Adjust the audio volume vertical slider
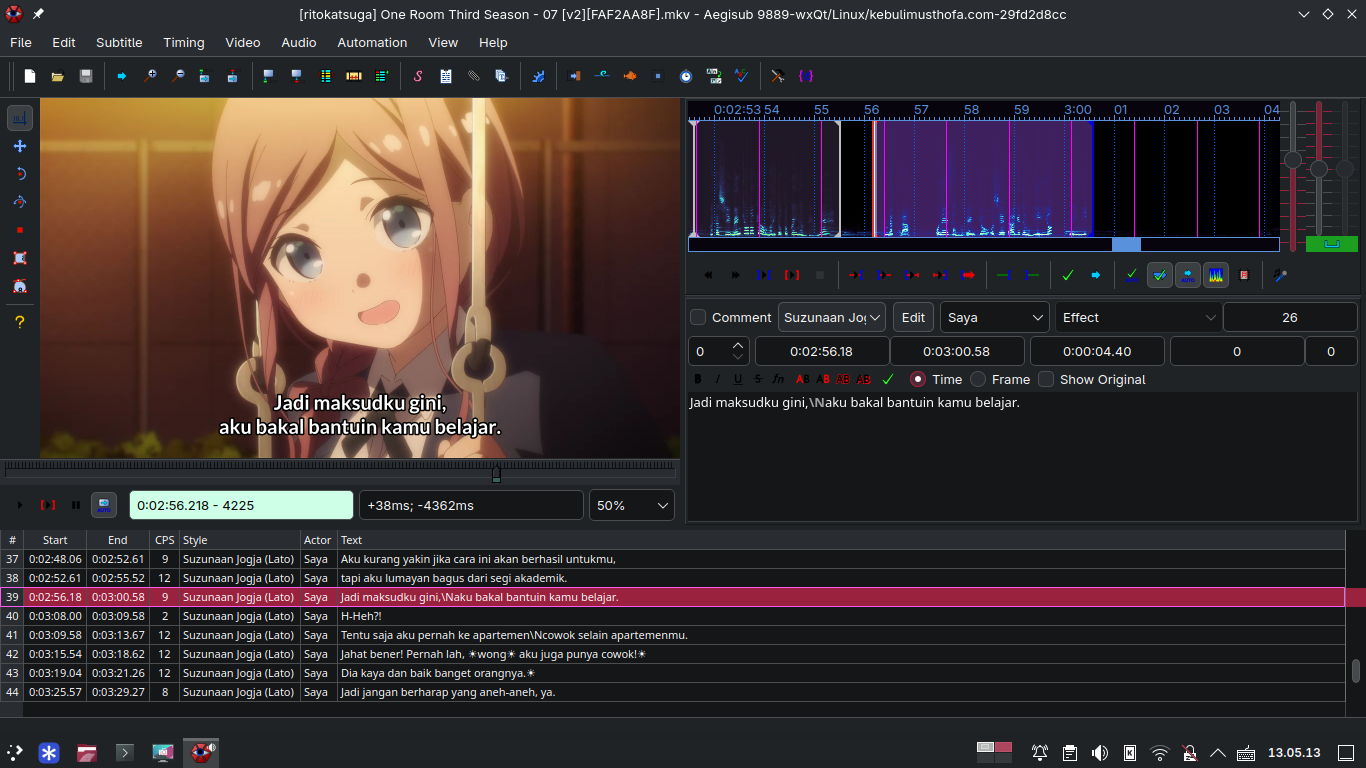Image resolution: width=1366 pixels, height=768 pixels. [x=1345, y=168]
